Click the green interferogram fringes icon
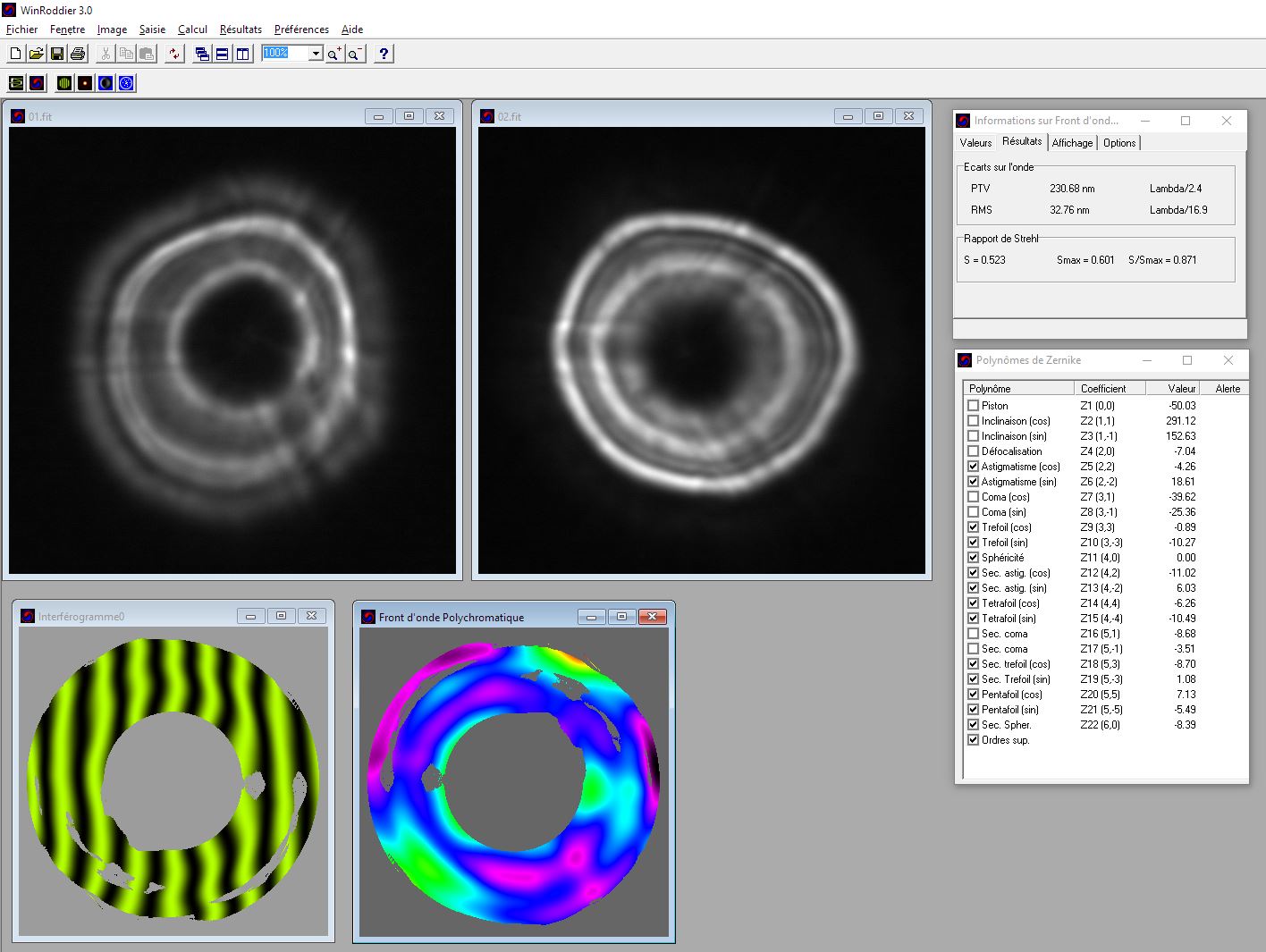 pos(64,83)
